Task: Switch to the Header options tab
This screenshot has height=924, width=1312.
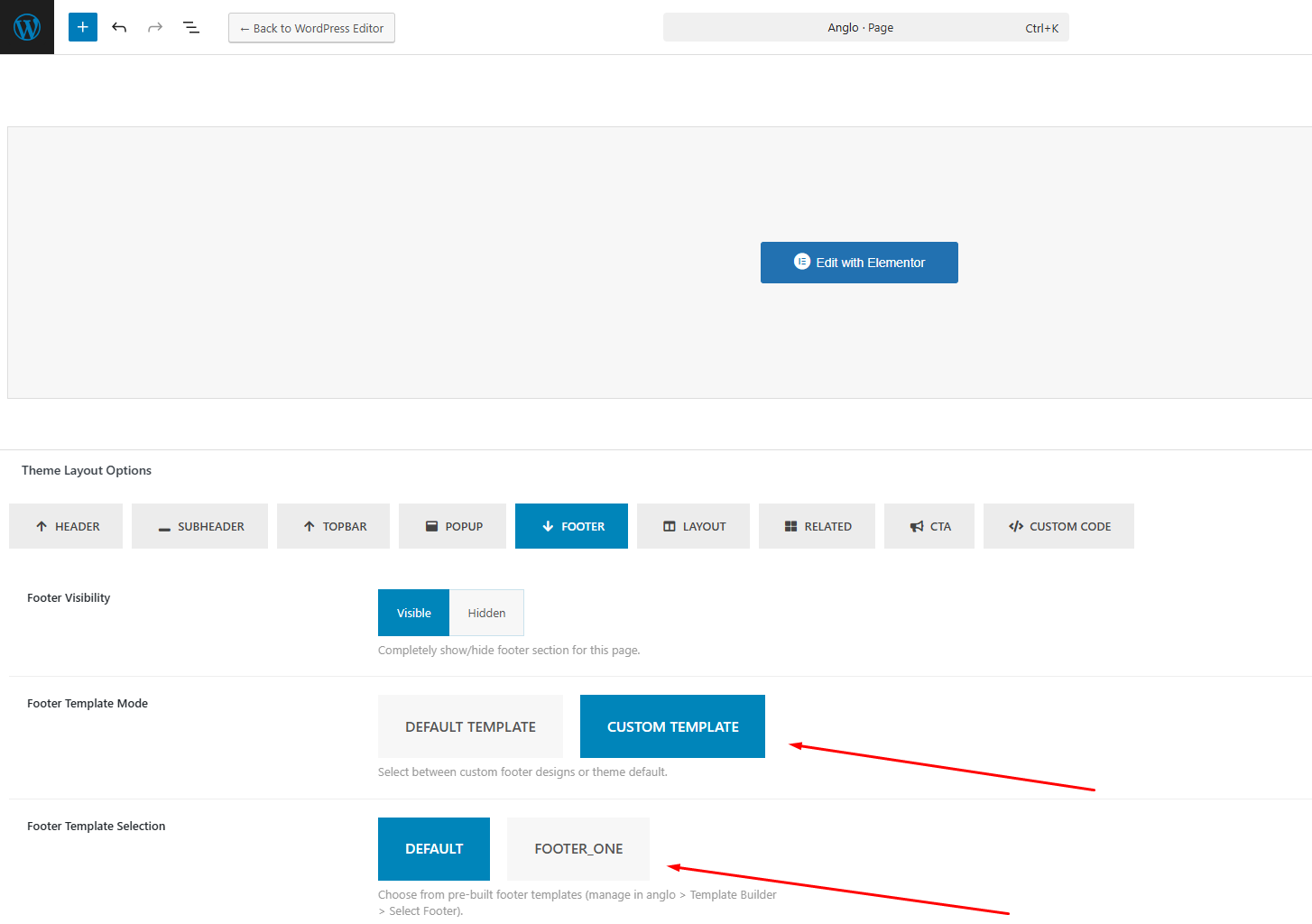Action: point(66,526)
